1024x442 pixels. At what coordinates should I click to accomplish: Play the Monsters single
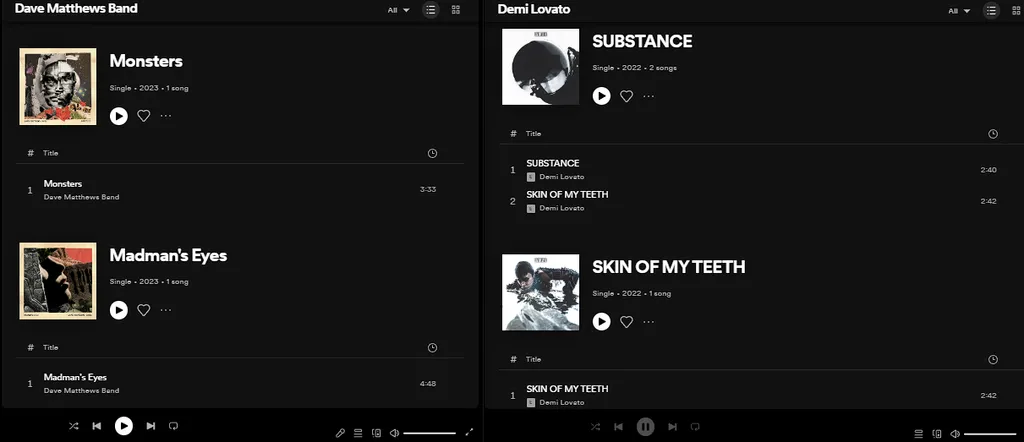click(118, 116)
